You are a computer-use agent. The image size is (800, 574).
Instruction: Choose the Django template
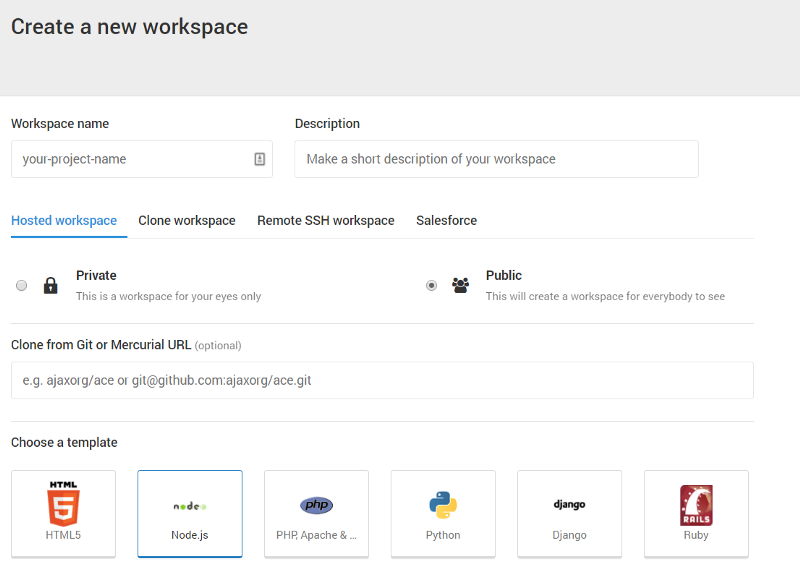[569, 513]
